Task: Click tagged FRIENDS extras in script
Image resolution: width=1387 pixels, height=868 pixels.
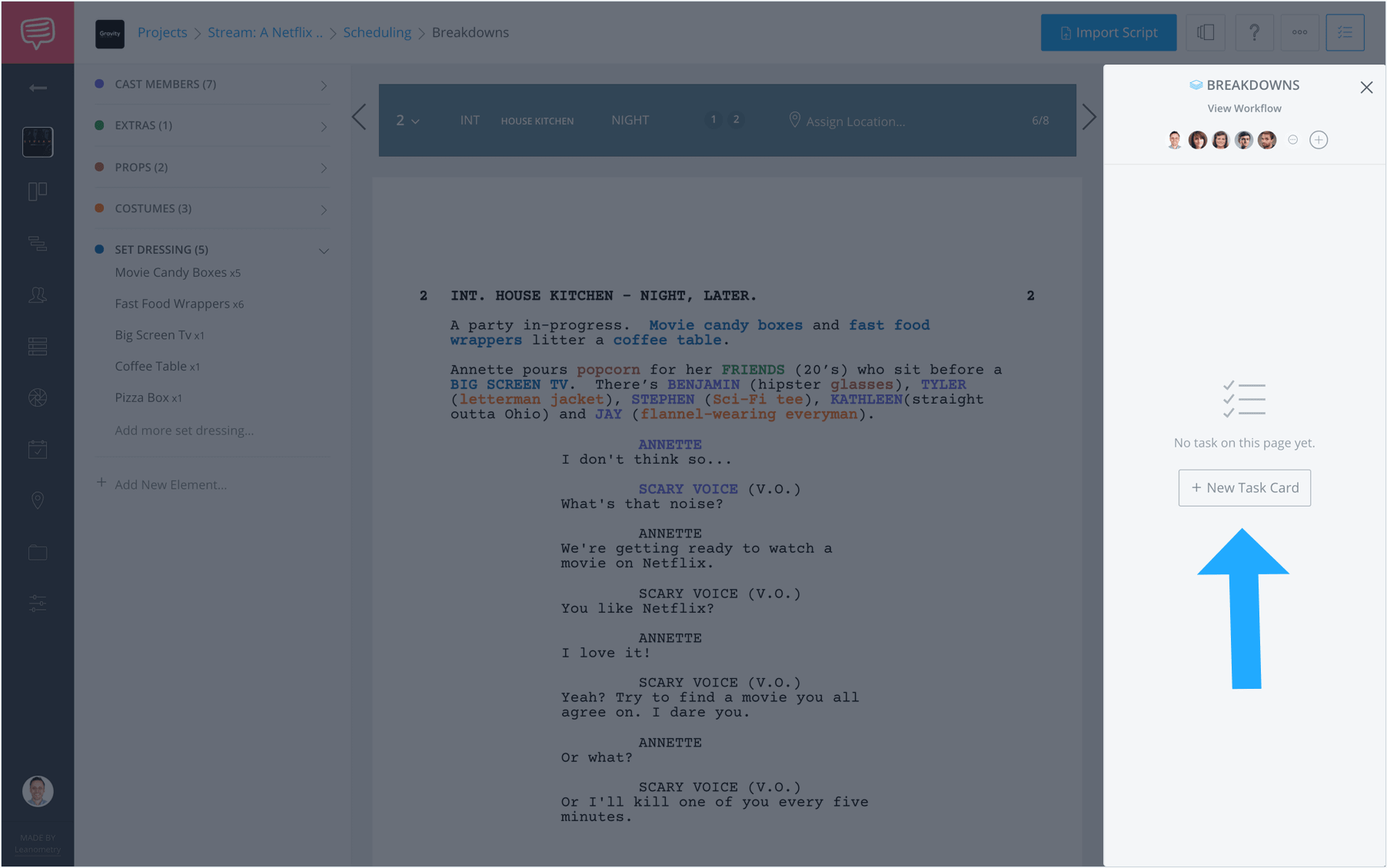Action: [x=753, y=370]
